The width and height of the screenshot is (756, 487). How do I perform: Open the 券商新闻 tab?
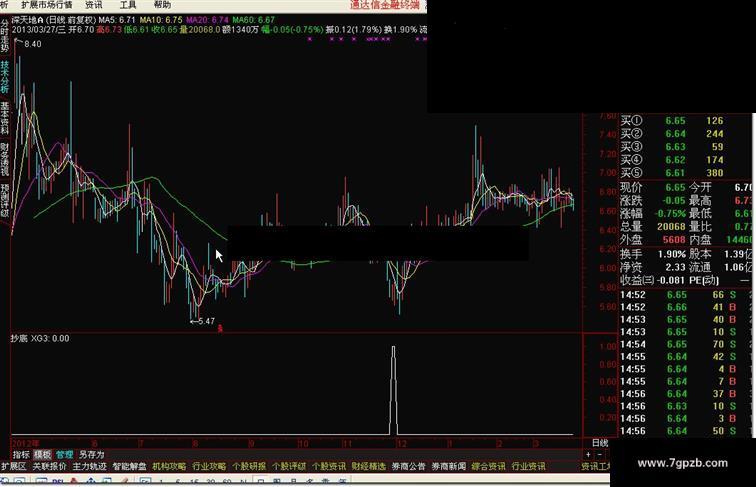(448, 466)
